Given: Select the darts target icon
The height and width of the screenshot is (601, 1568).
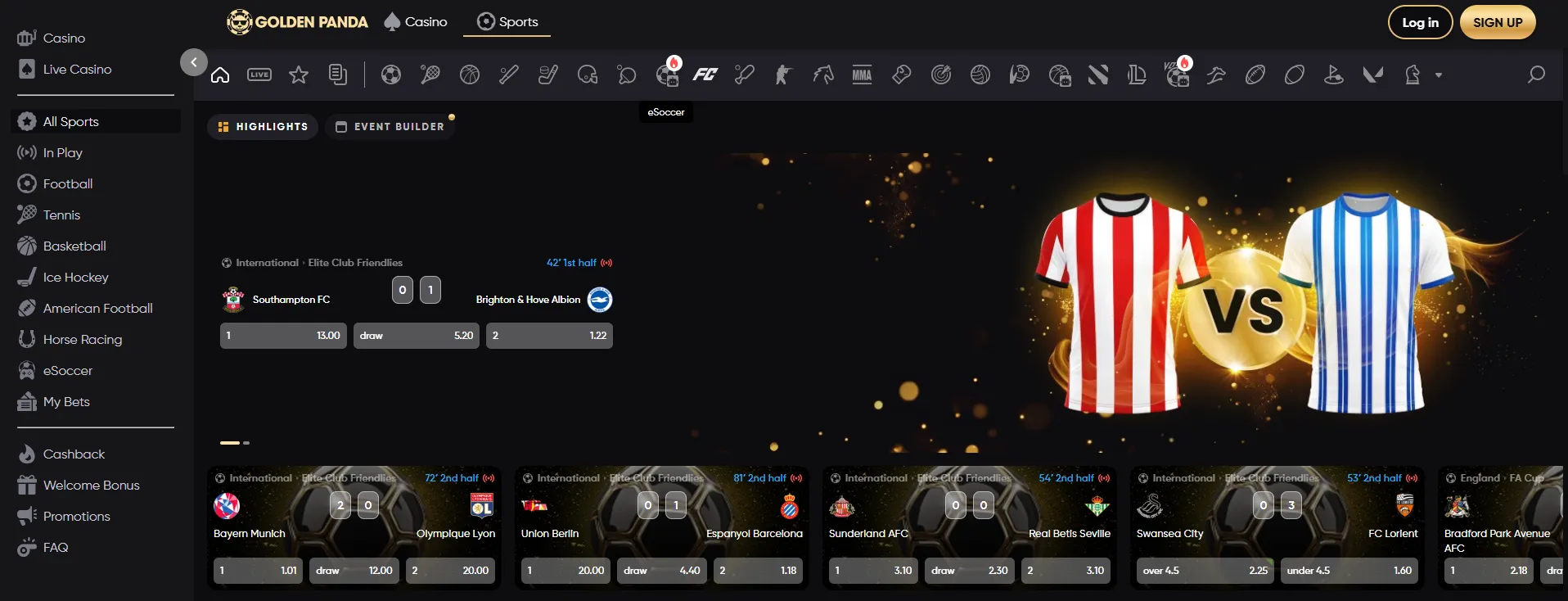Looking at the screenshot, I should (x=941, y=75).
